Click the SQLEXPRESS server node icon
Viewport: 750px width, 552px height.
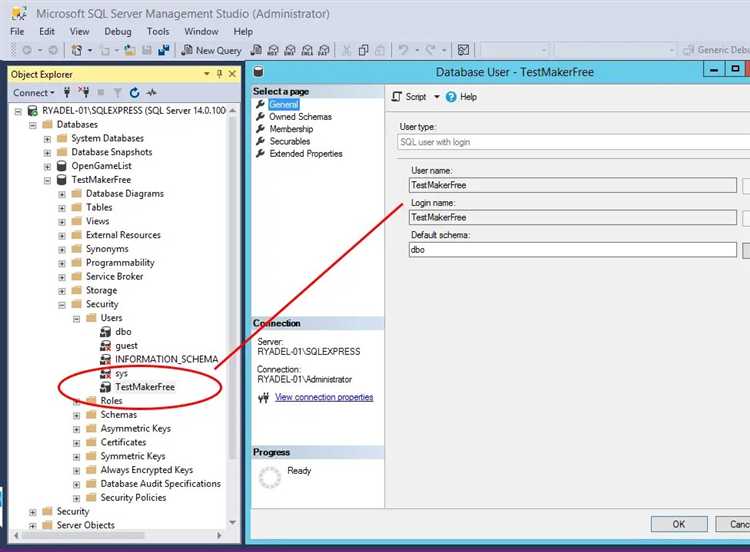pyautogui.click(x=33, y=111)
